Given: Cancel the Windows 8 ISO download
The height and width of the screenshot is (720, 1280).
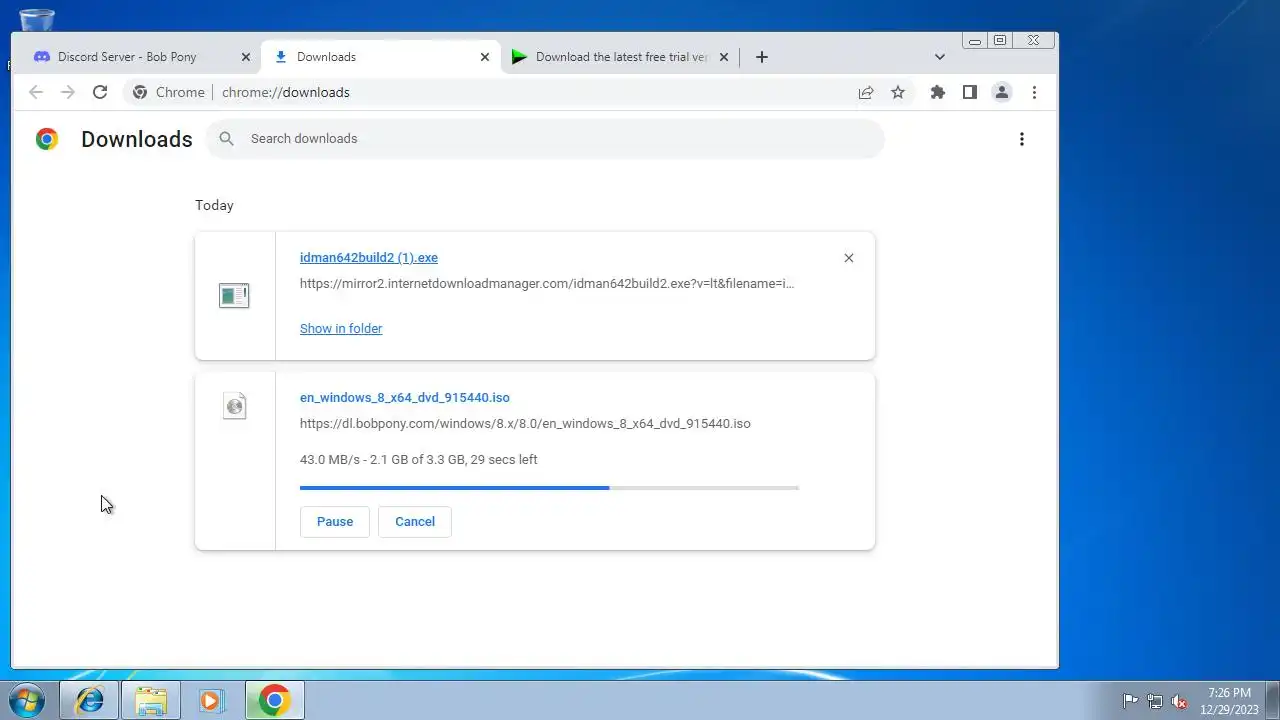Looking at the screenshot, I should tap(415, 521).
